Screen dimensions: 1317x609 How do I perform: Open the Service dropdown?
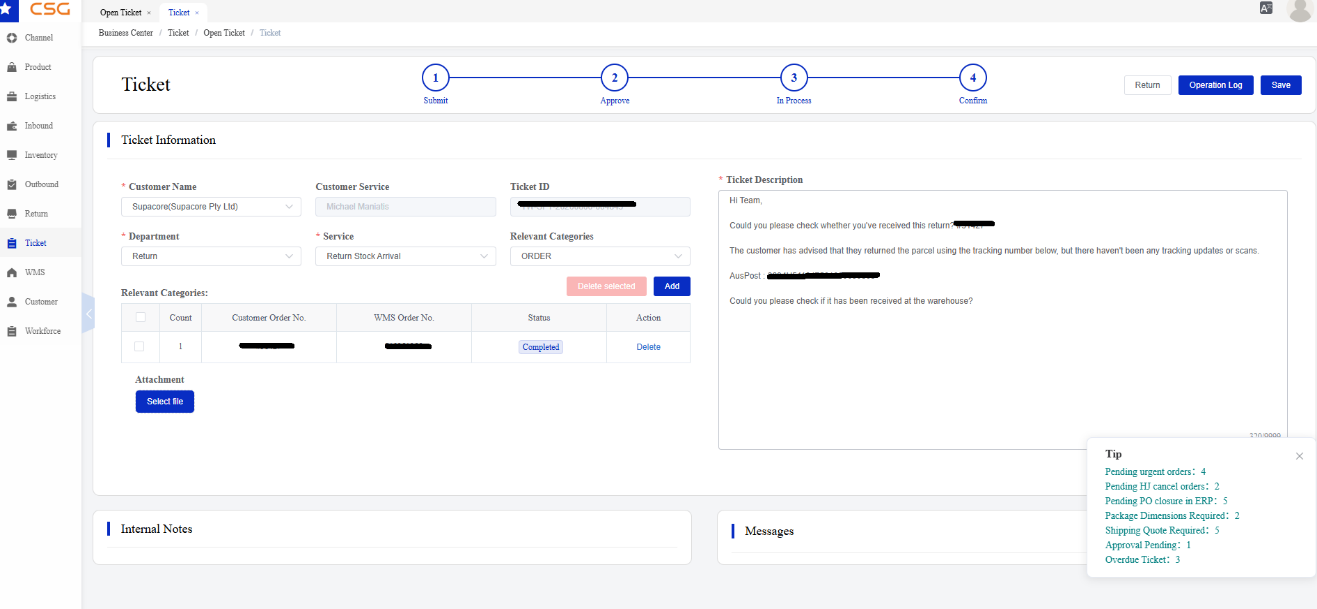click(x=406, y=256)
